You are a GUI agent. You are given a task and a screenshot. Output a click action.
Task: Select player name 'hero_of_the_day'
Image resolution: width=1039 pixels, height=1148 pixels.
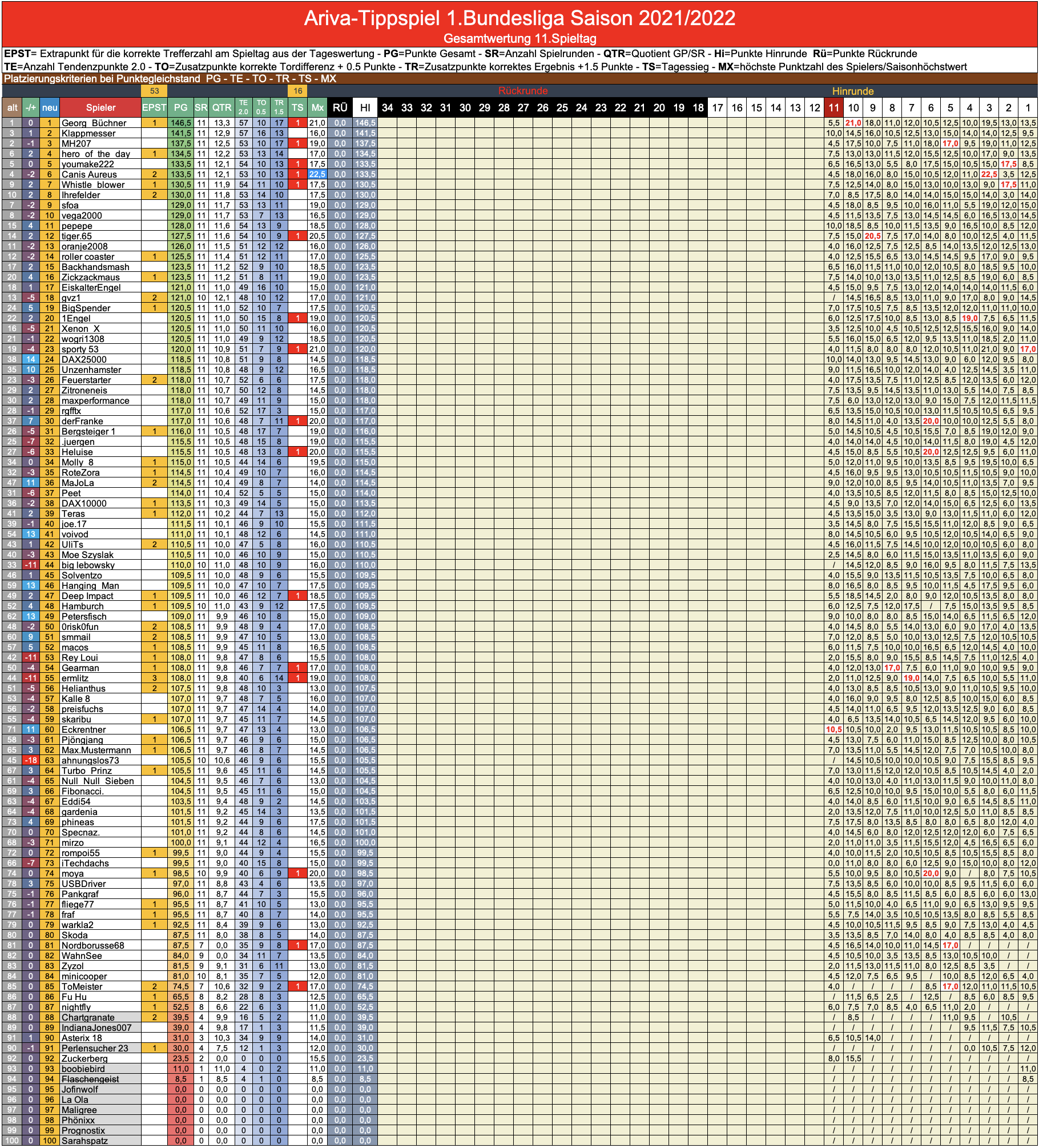pos(96,154)
